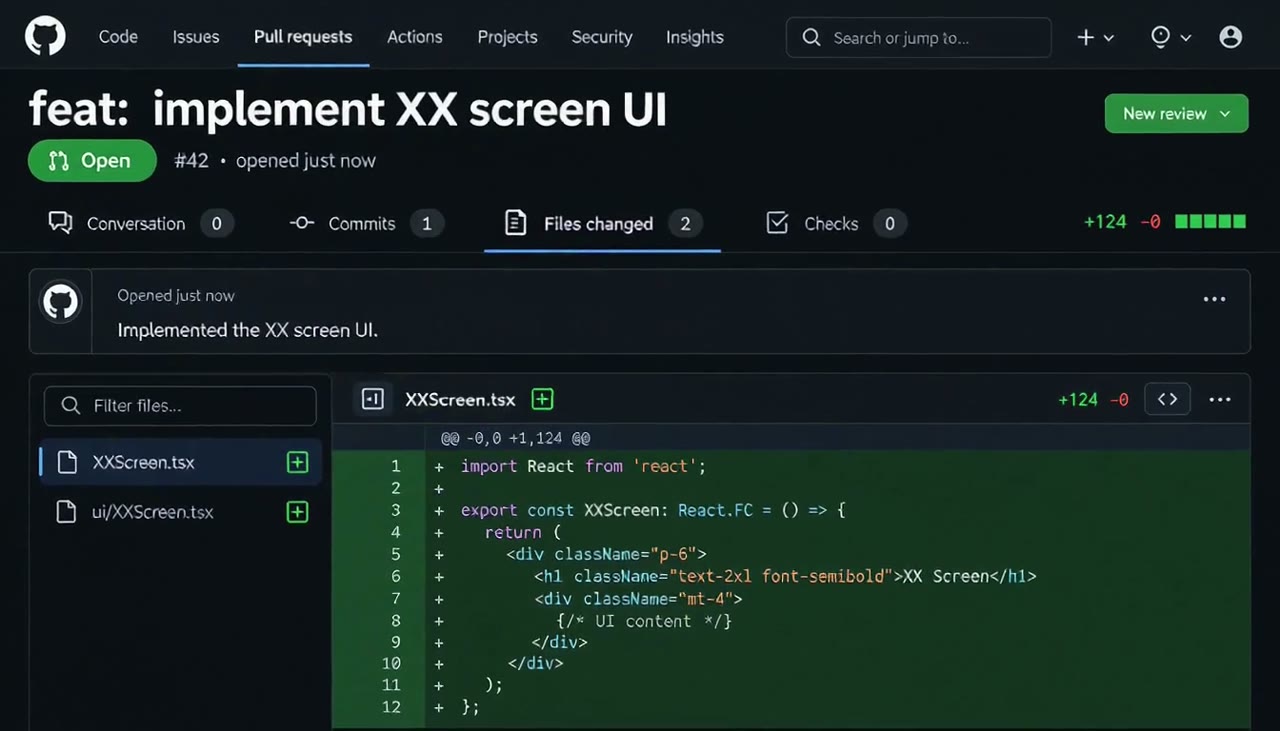Open the XXScreen.tsx file options ellipsis menu

(x=1220, y=399)
